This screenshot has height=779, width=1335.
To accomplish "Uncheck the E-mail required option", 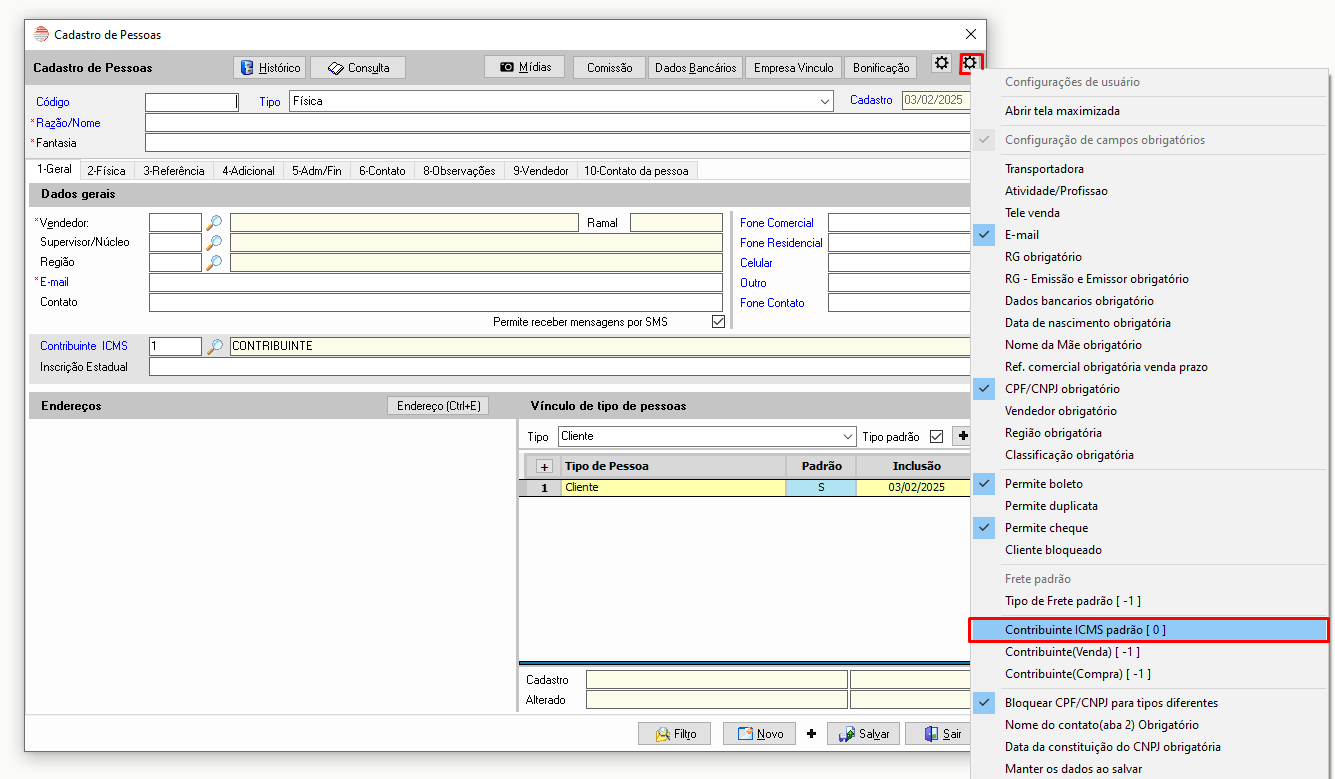I will tap(1149, 235).
